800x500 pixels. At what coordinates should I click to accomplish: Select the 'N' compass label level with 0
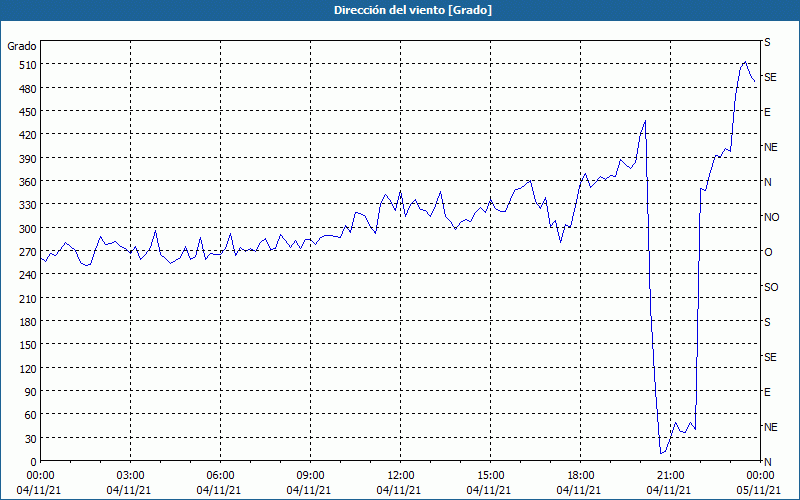pyautogui.click(x=767, y=462)
